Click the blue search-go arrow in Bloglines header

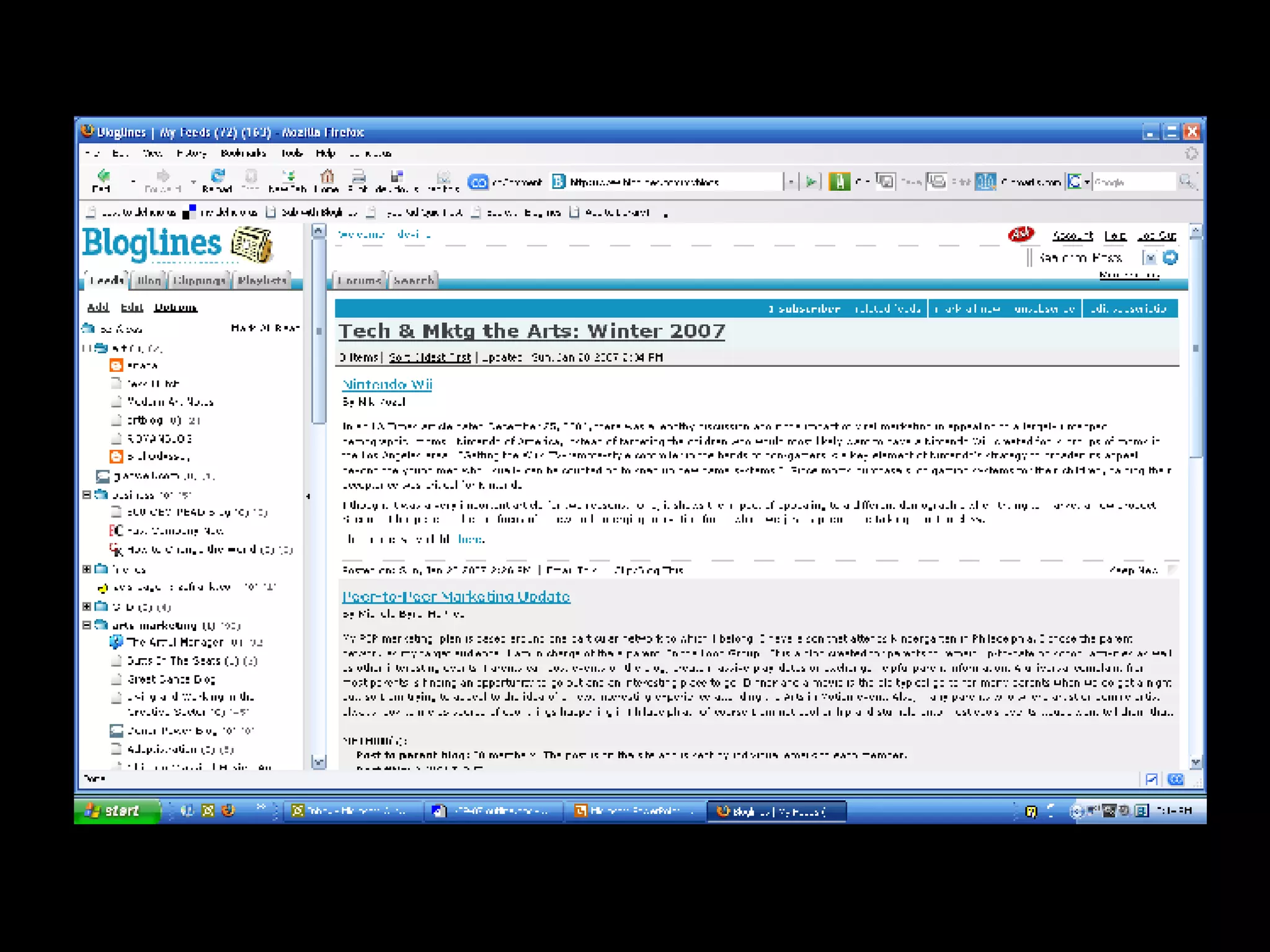[x=1170, y=258]
